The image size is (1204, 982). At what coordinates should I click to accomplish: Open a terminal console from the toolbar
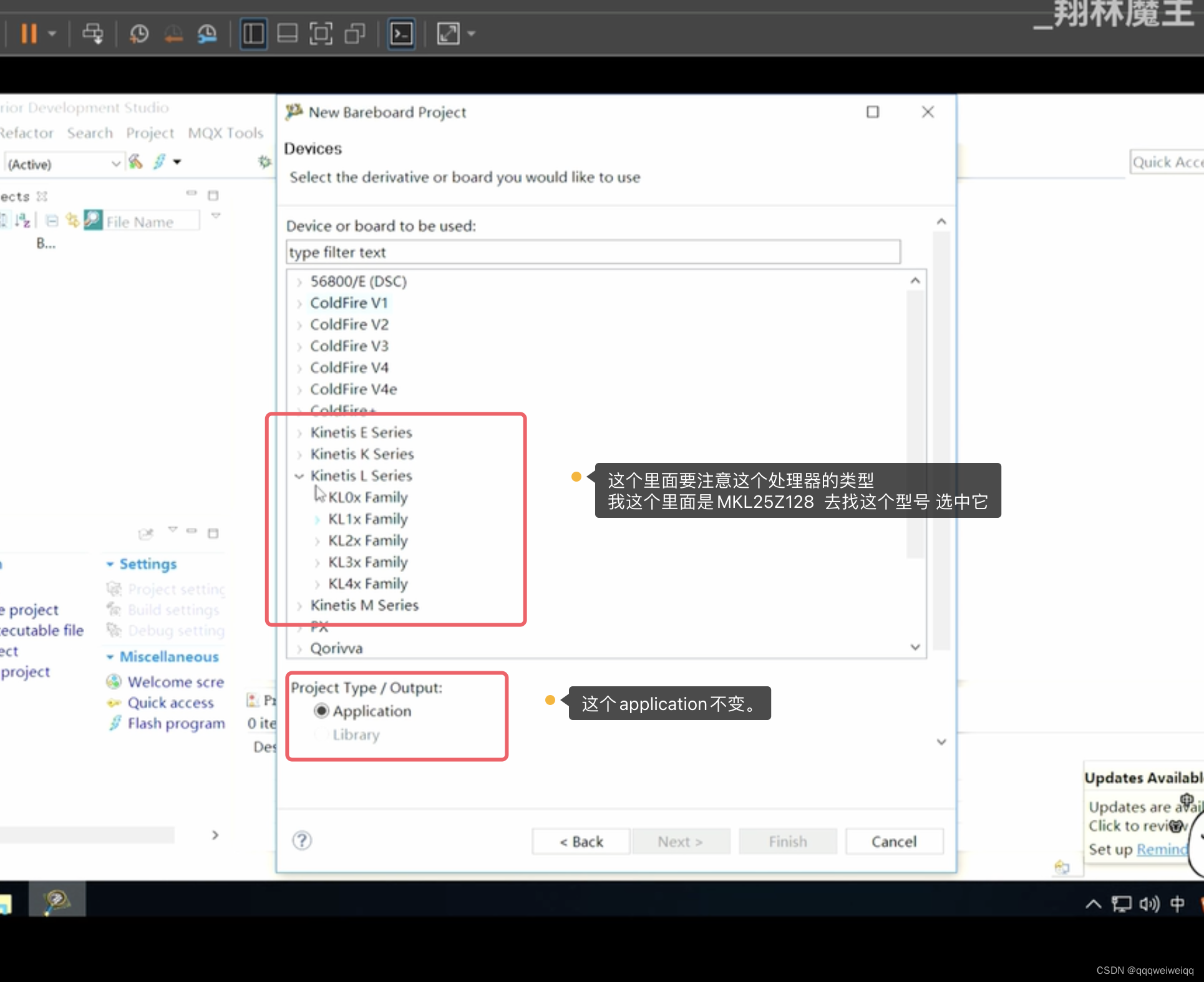pyautogui.click(x=401, y=34)
